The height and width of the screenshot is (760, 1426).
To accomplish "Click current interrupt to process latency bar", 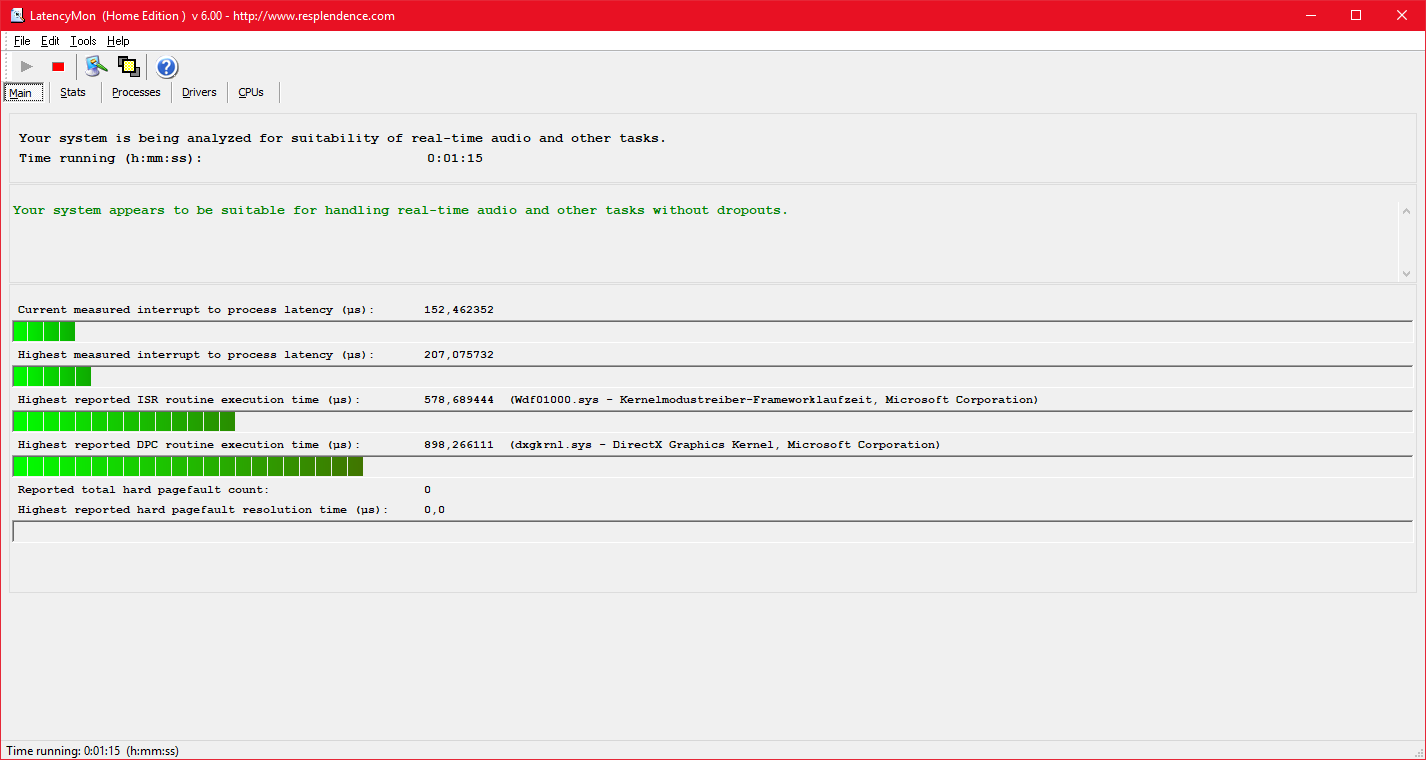I will pyautogui.click(x=713, y=331).
